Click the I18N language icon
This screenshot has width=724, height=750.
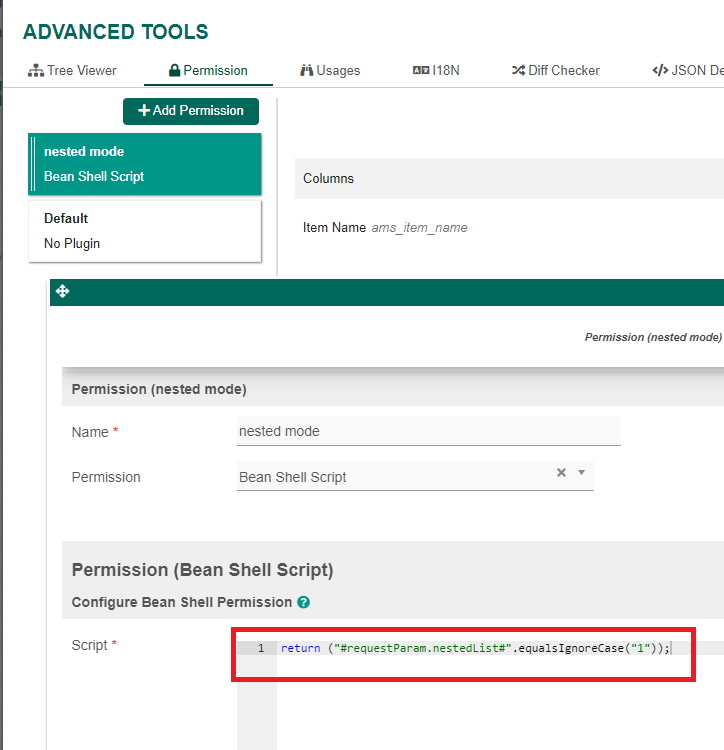point(420,71)
